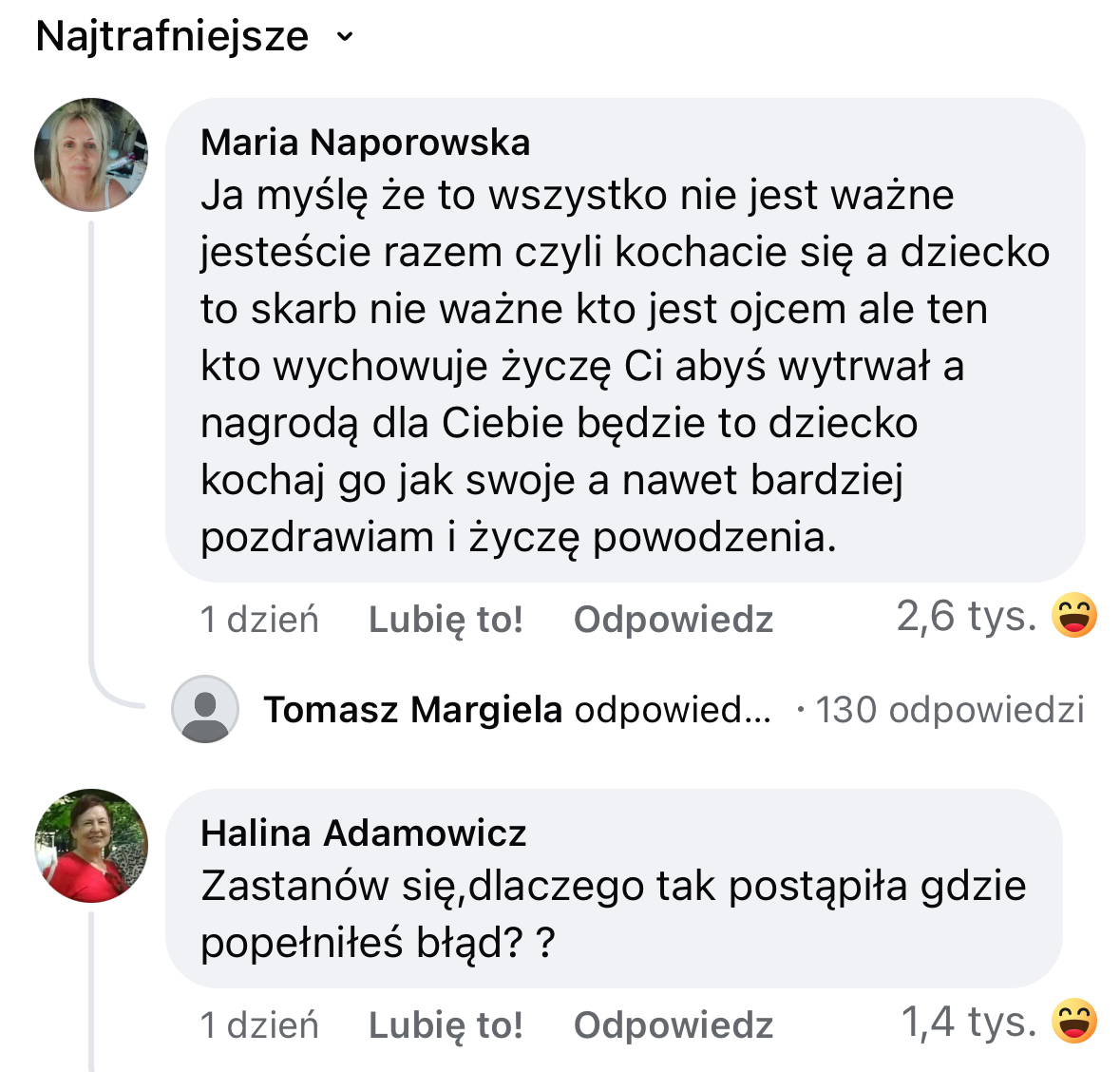This screenshot has height=1072, width=1120.
Task: Open the Najtrafniejsze sorting dropdown
Action: [173, 37]
